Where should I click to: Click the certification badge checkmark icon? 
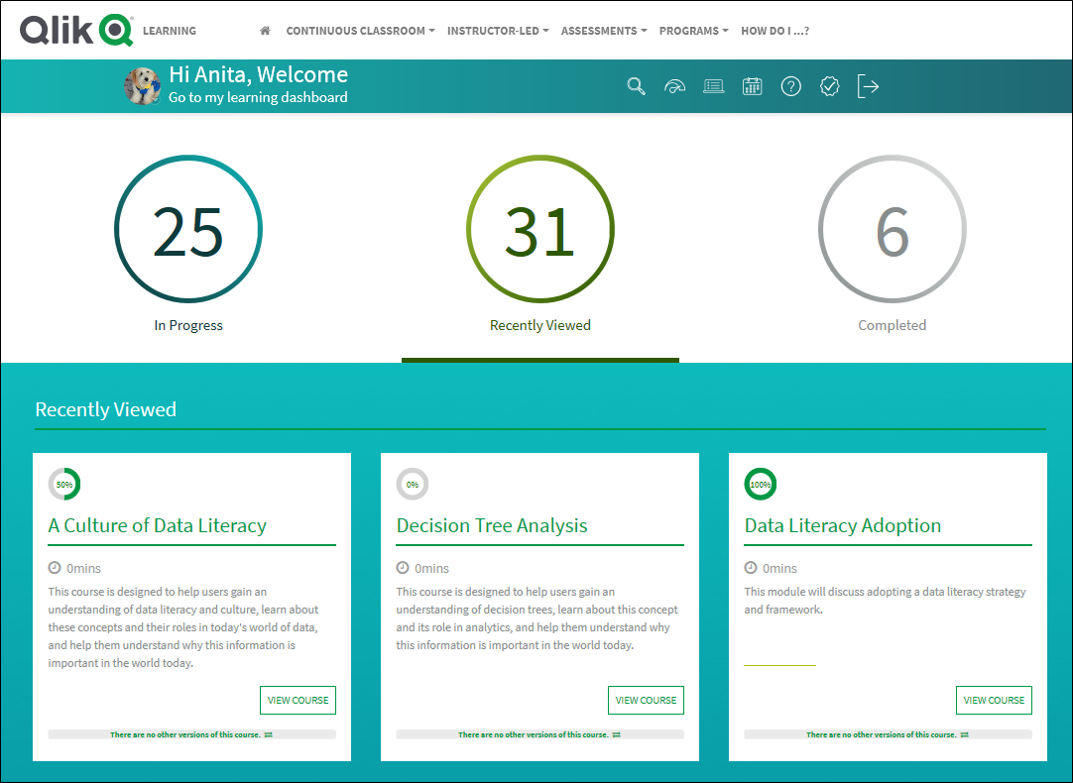[829, 86]
